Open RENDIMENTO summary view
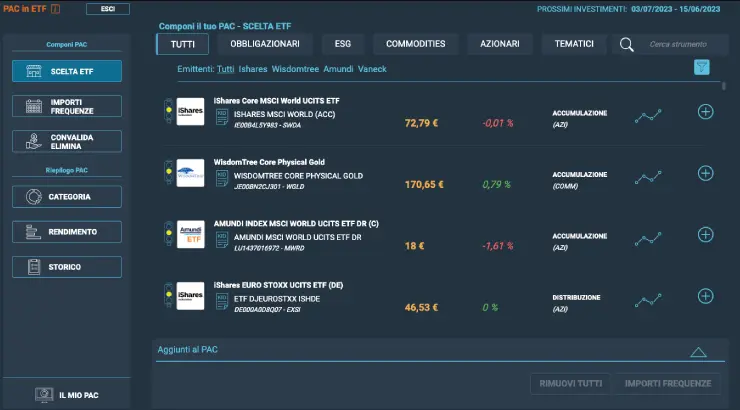Screen dimensions: 740x410 click(67, 232)
